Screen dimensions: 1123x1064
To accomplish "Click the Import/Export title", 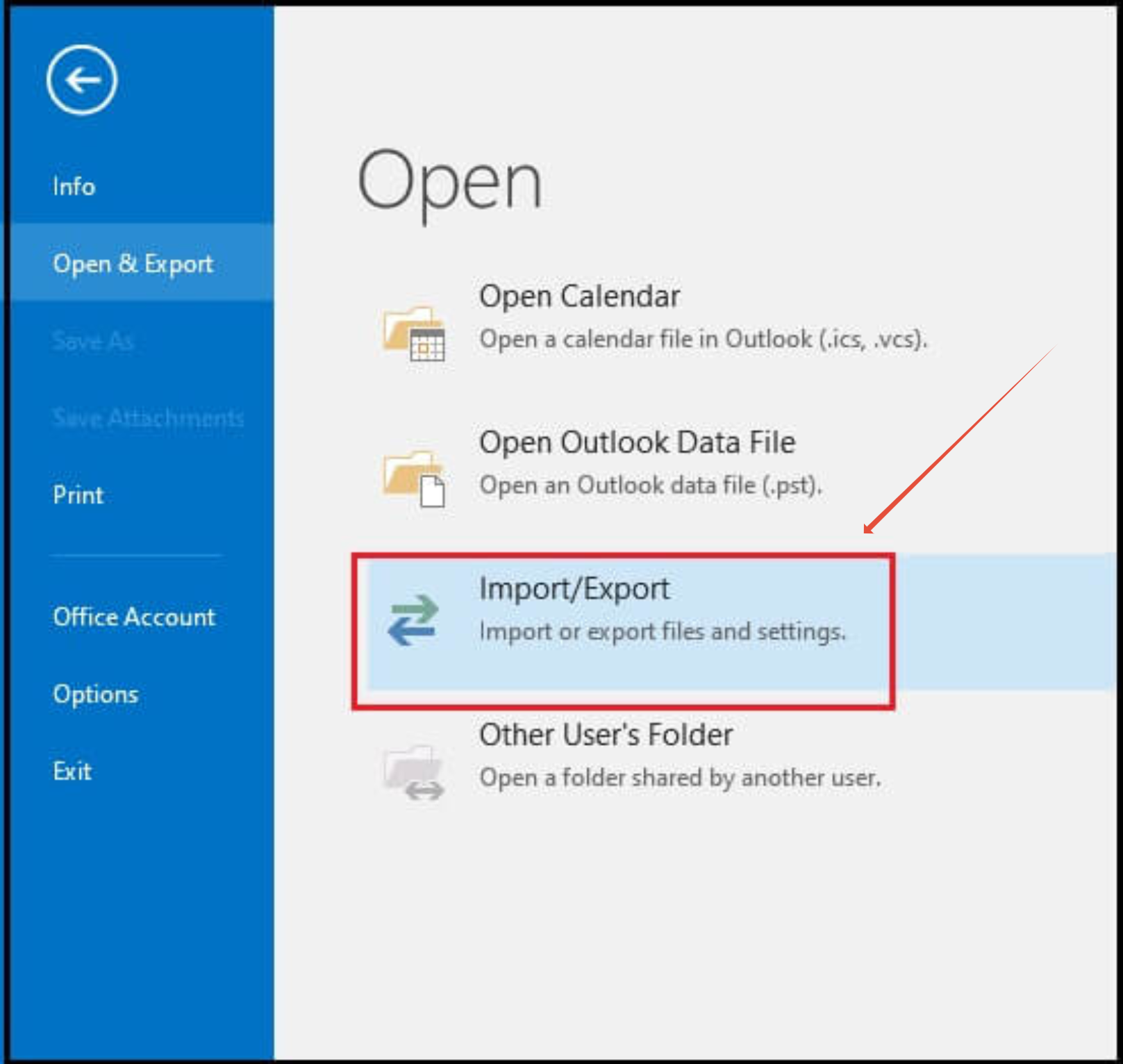I will coord(574,589).
